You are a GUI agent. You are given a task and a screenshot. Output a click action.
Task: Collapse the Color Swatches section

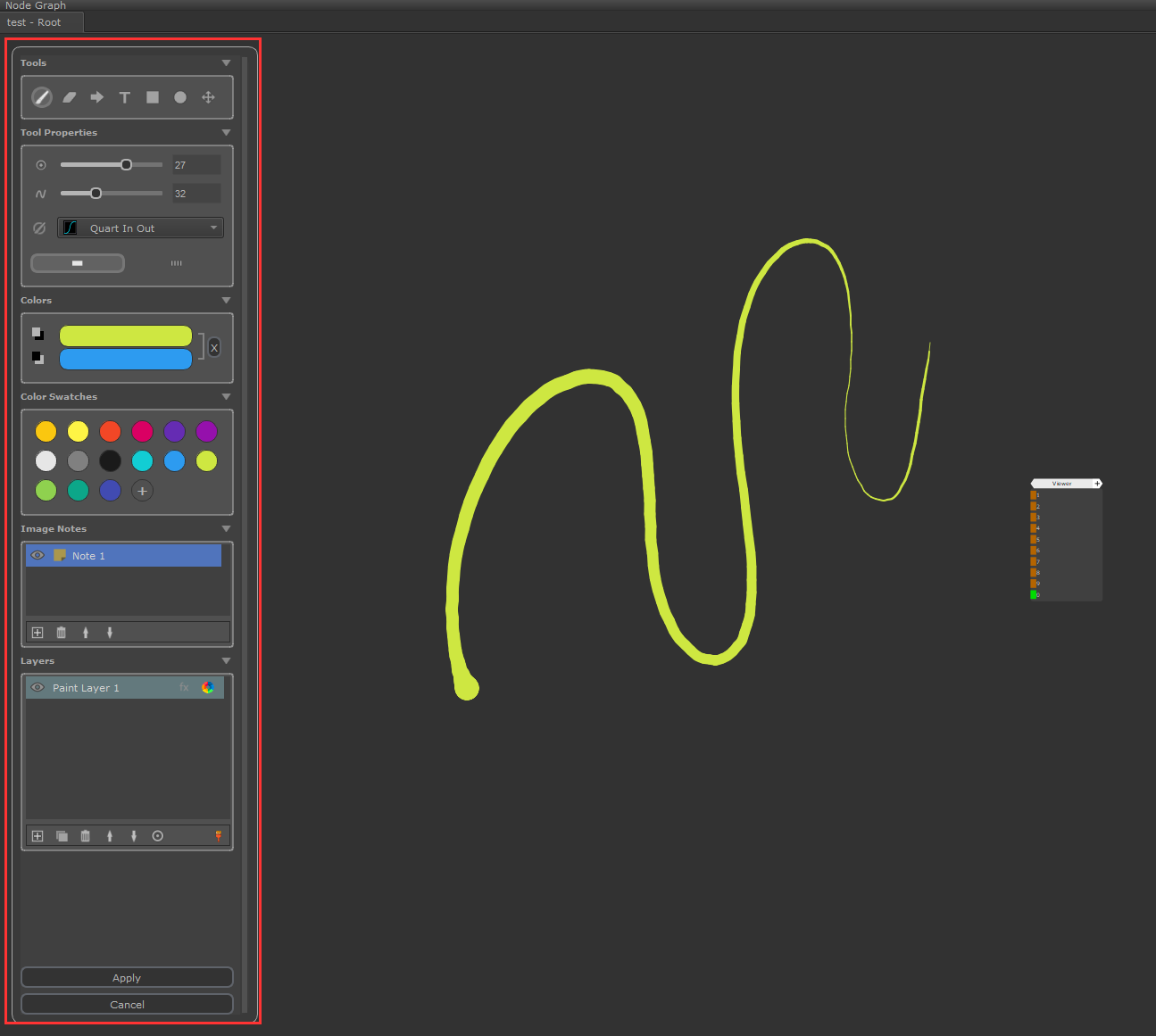click(226, 396)
